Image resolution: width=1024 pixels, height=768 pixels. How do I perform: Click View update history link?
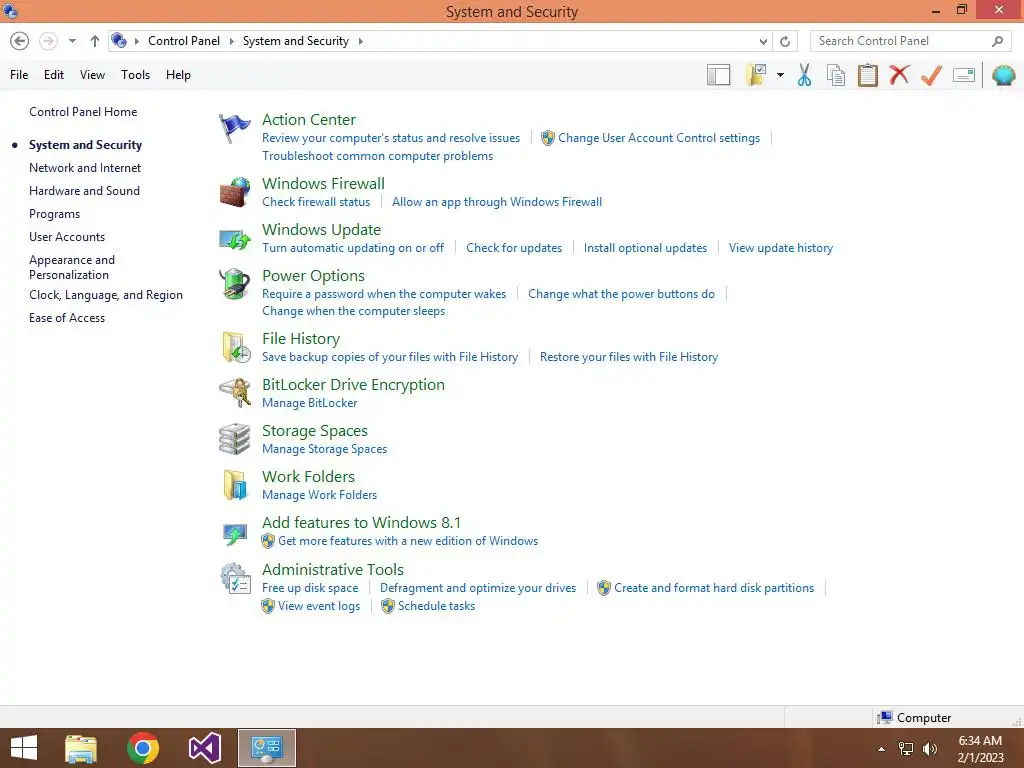point(781,248)
